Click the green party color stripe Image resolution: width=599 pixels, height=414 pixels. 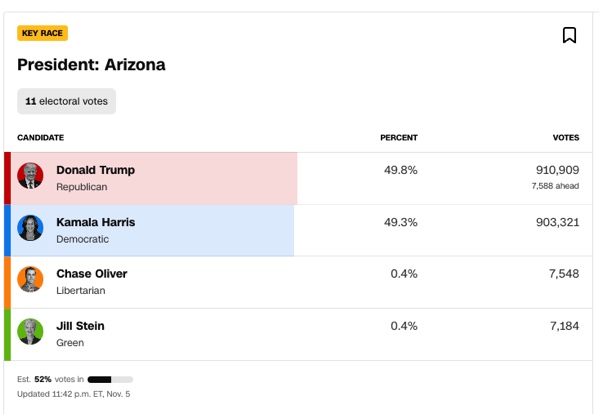point(7,335)
